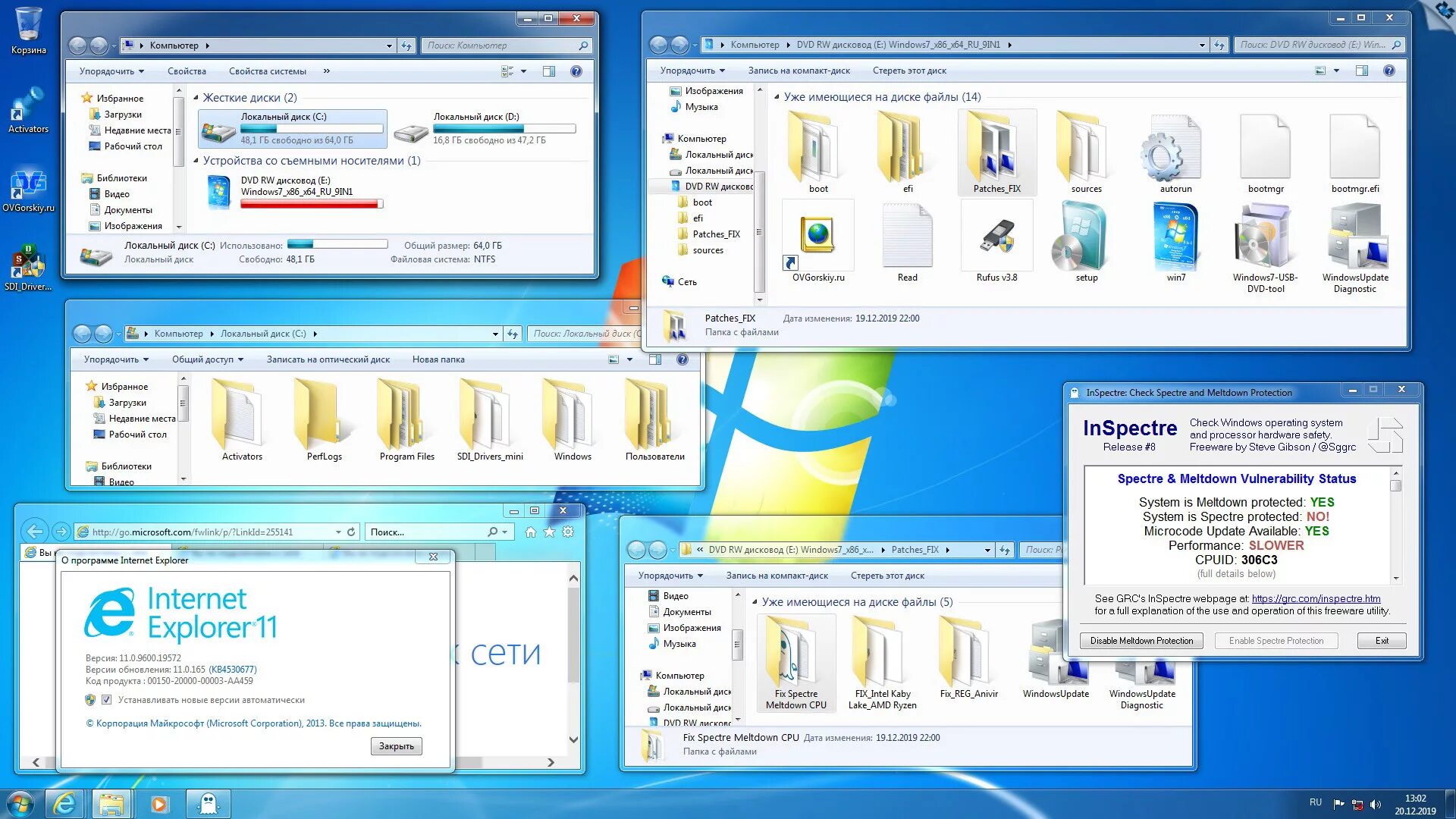The height and width of the screenshot is (819, 1456).
Task: Open the Program Files folder icon
Action: point(406,419)
